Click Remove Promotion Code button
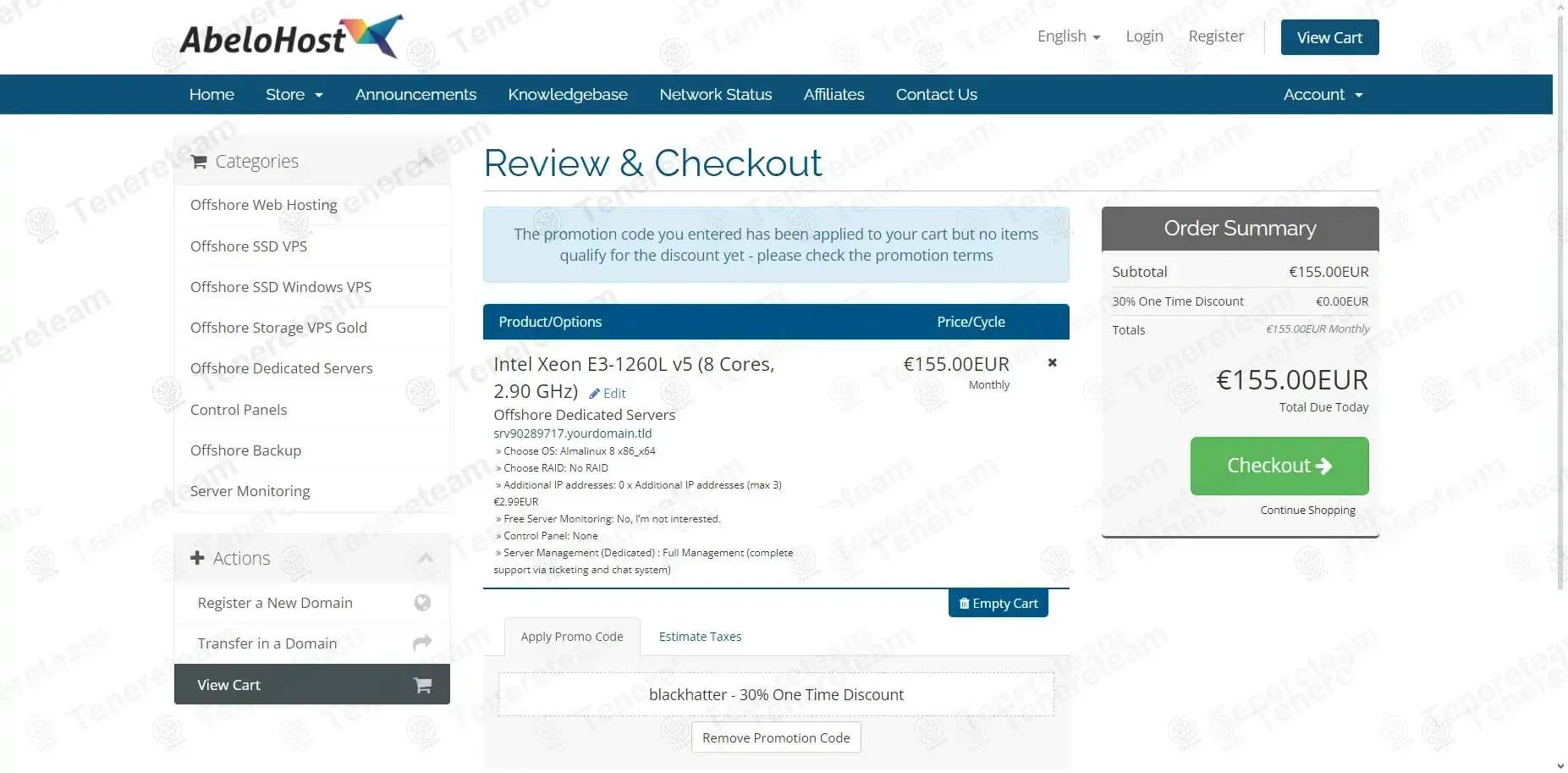This screenshot has height=773, width=1568. 776,737
